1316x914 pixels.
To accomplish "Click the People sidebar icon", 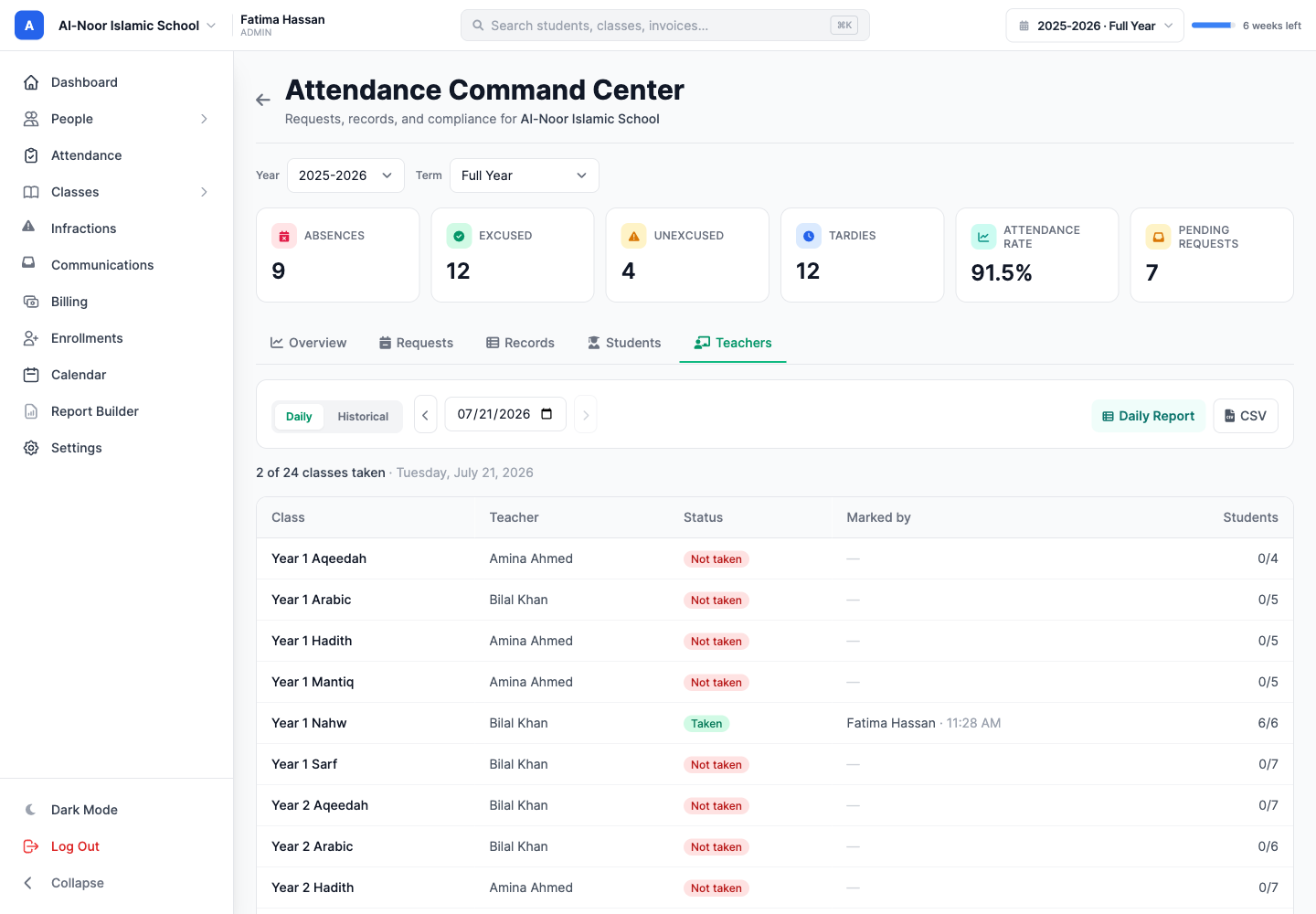I will (x=31, y=119).
